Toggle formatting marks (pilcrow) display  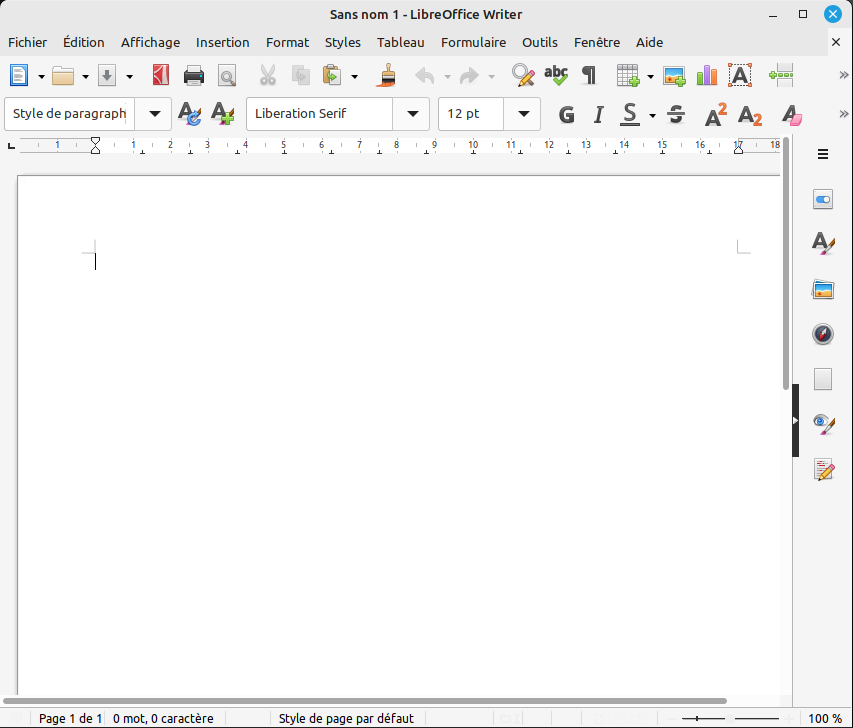589,75
